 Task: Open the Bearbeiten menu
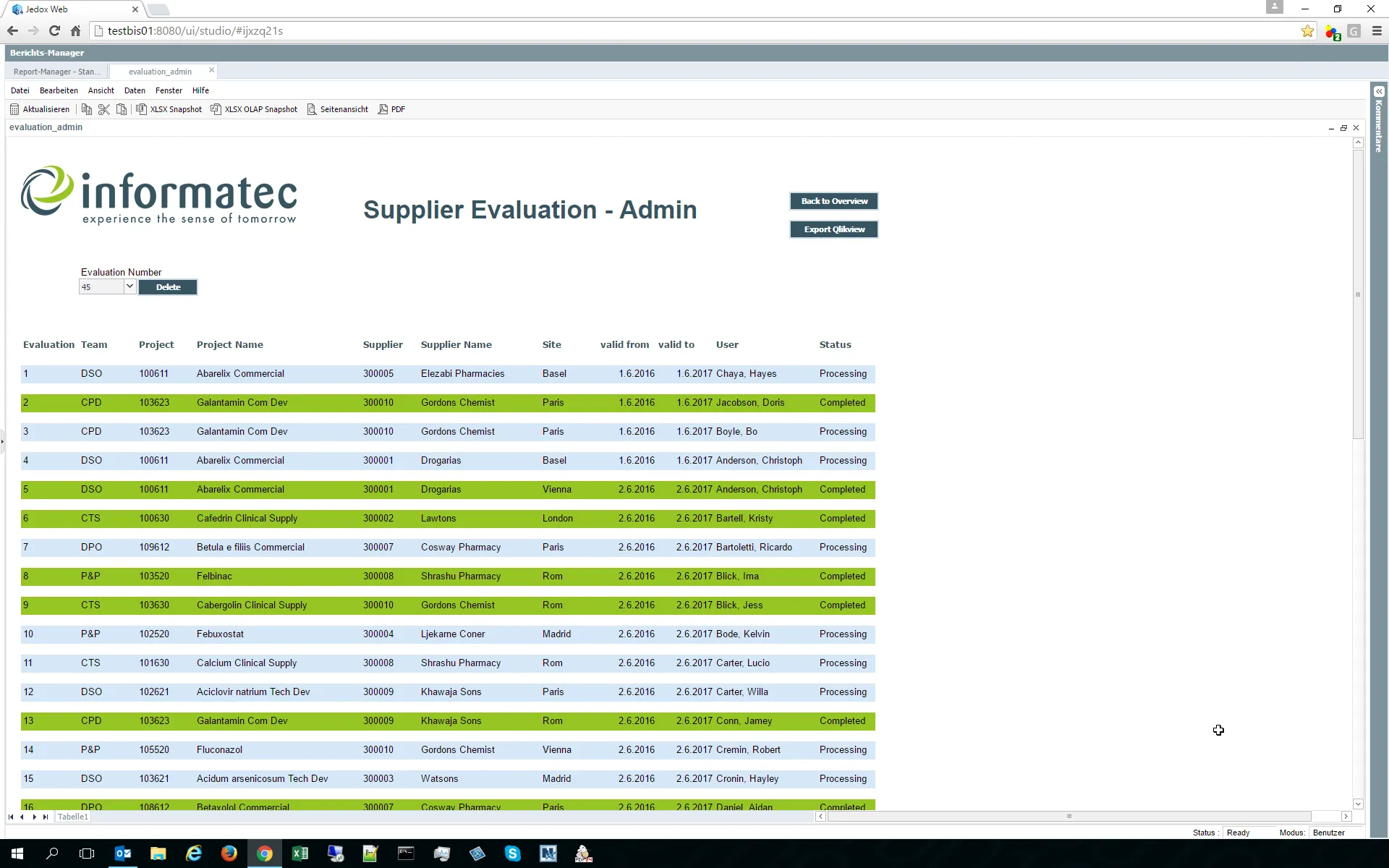pyautogui.click(x=59, y=90)
